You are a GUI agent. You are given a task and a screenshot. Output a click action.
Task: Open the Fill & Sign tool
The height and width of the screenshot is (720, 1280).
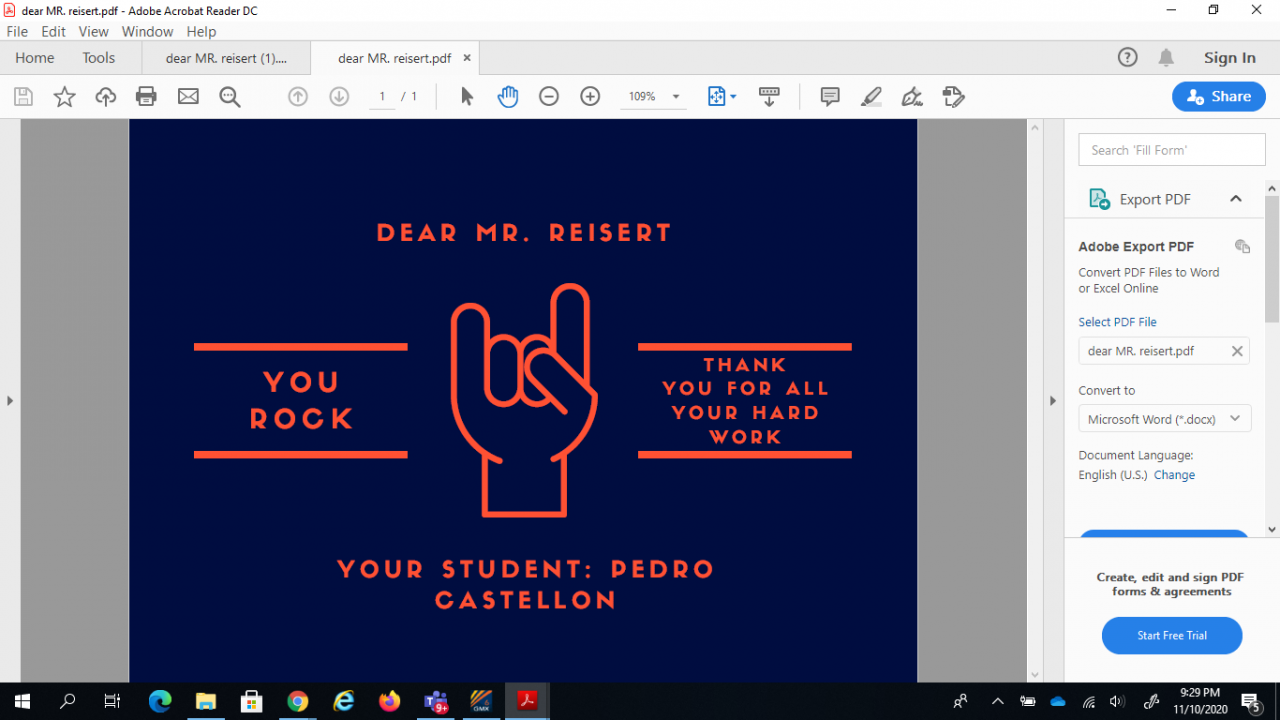912,97
